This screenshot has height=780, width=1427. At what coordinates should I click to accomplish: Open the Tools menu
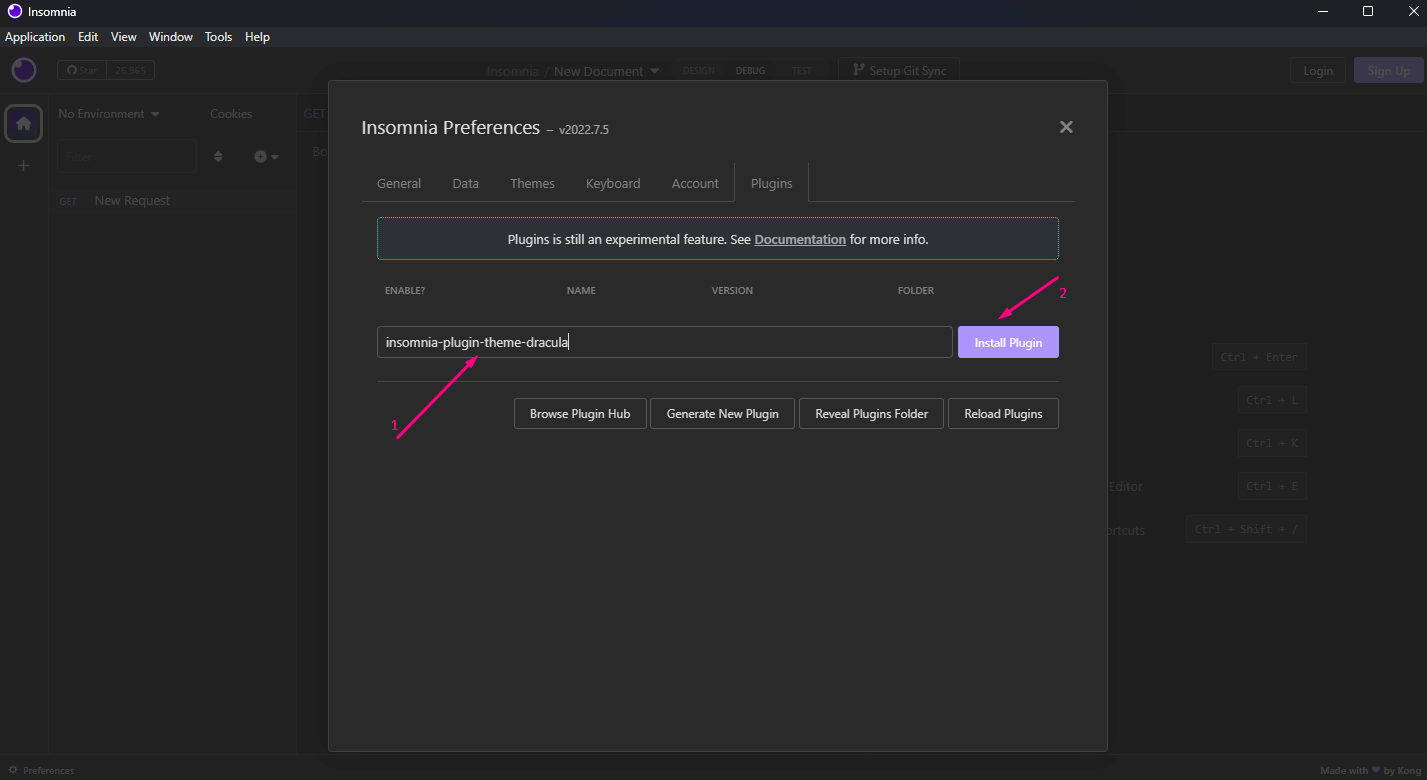click(x=218, y=37)
